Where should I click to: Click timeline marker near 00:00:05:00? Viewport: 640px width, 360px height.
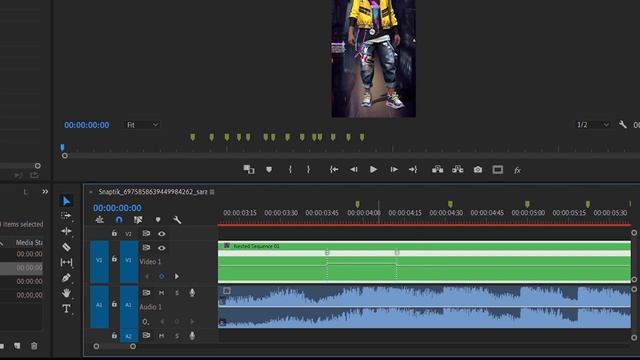[x=527, y=204]
